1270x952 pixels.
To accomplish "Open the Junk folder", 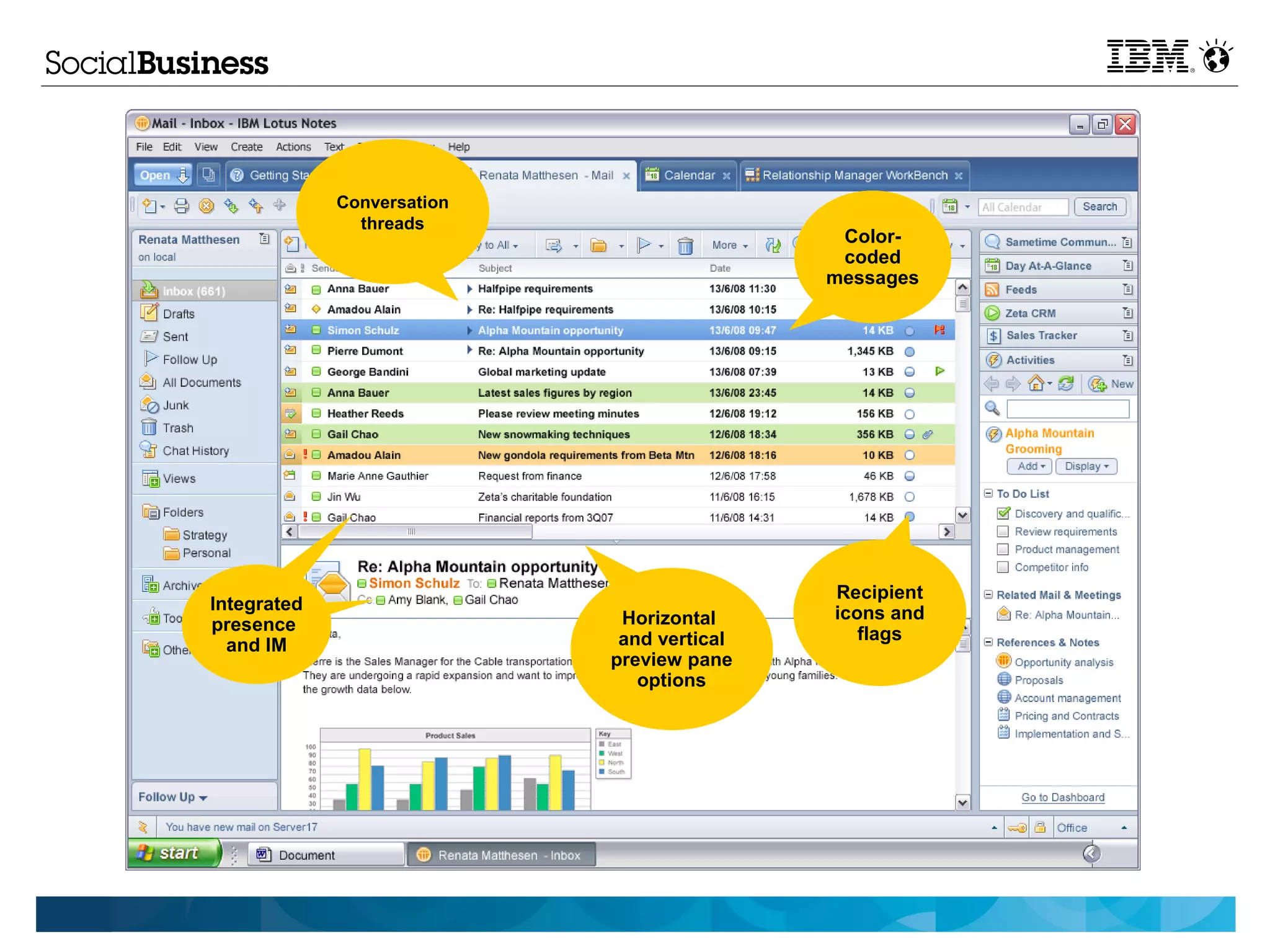I will 175,405.
